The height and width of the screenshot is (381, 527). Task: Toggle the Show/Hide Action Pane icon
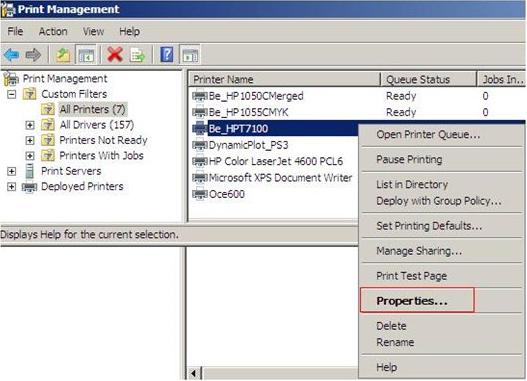(x=190, y=55)
